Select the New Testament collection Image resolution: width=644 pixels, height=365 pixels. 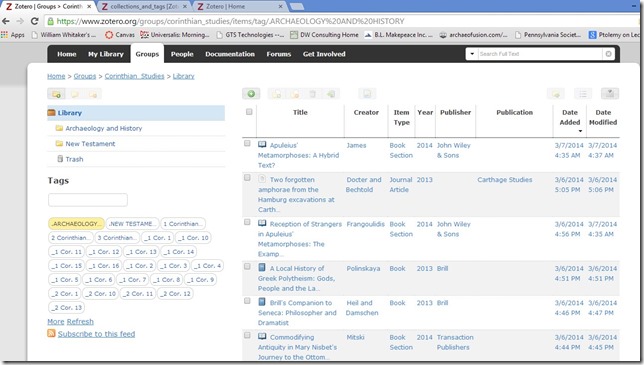(x=90, y=144)
